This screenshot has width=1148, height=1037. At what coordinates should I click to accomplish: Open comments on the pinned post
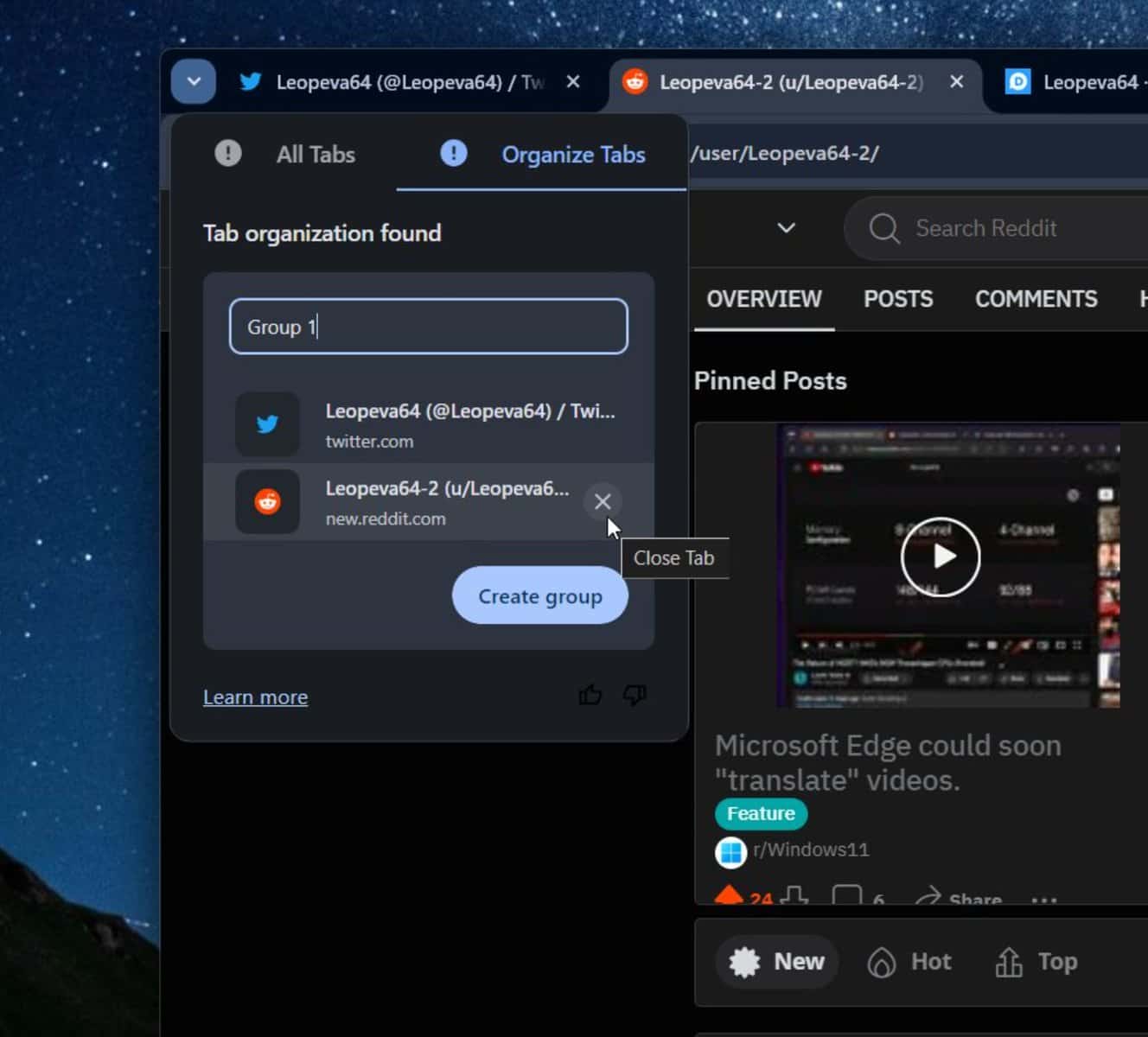point(858,897)
